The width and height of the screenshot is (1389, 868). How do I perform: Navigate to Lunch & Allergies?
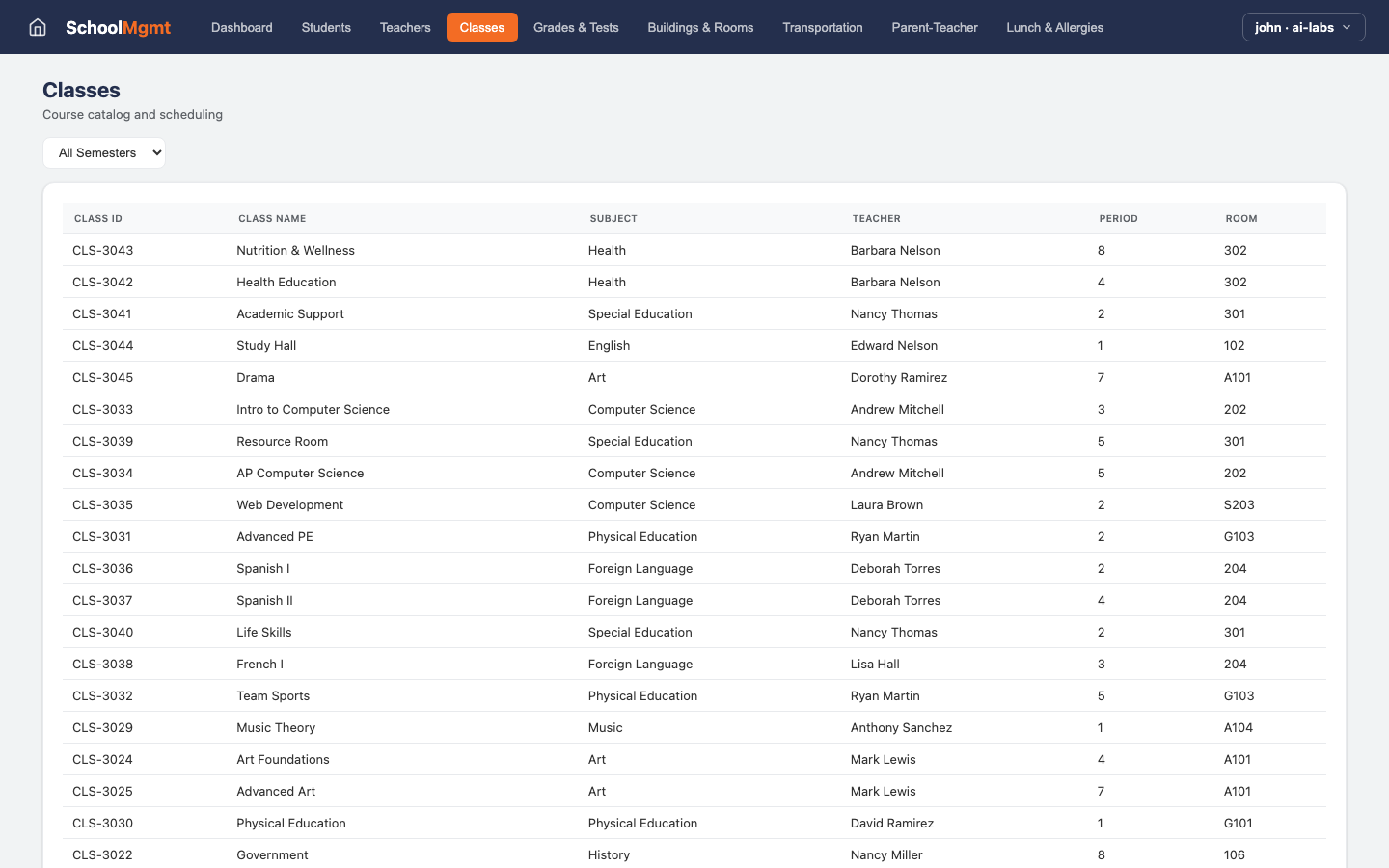[x=1054, y=27]
